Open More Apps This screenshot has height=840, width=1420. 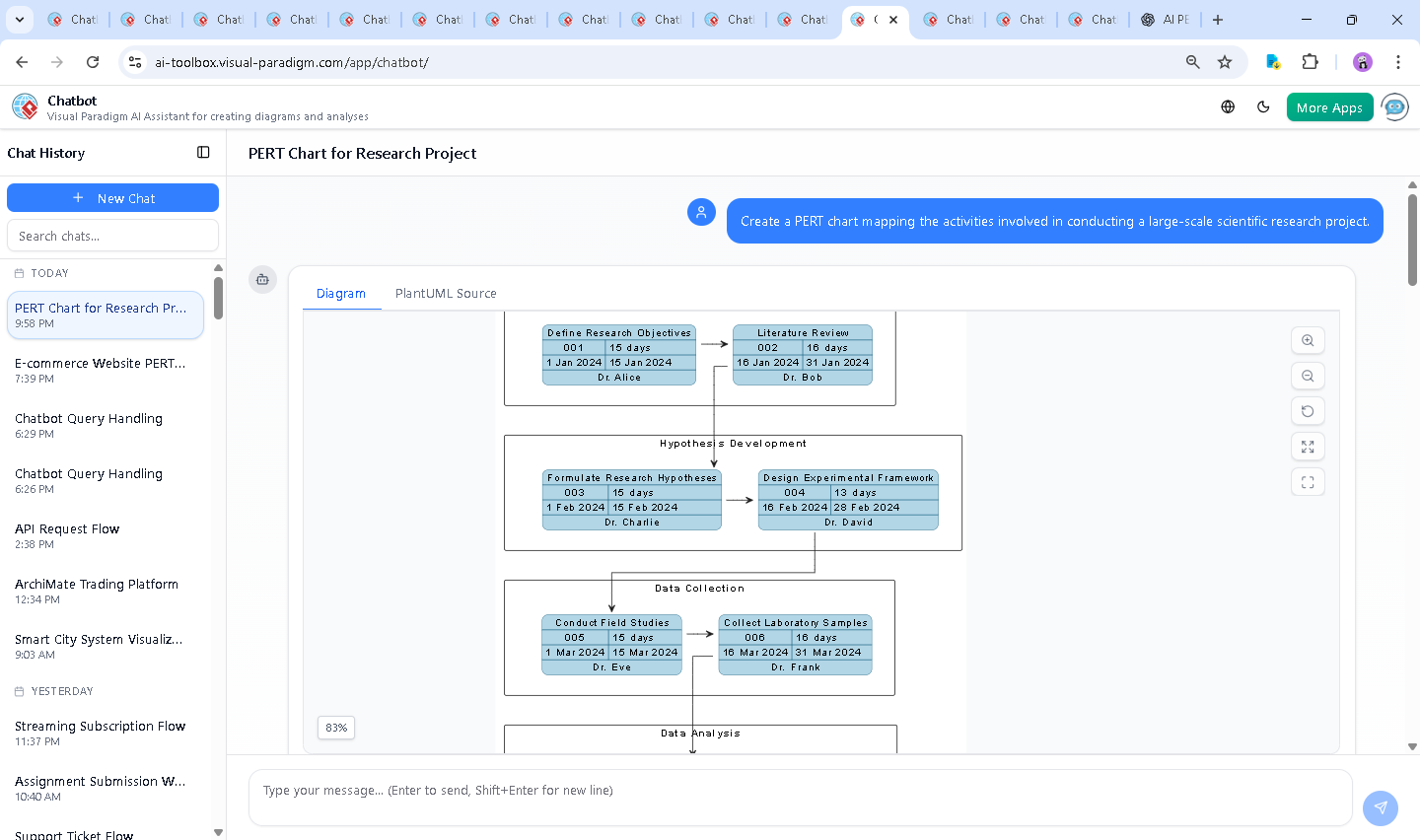coord(1329,106)
